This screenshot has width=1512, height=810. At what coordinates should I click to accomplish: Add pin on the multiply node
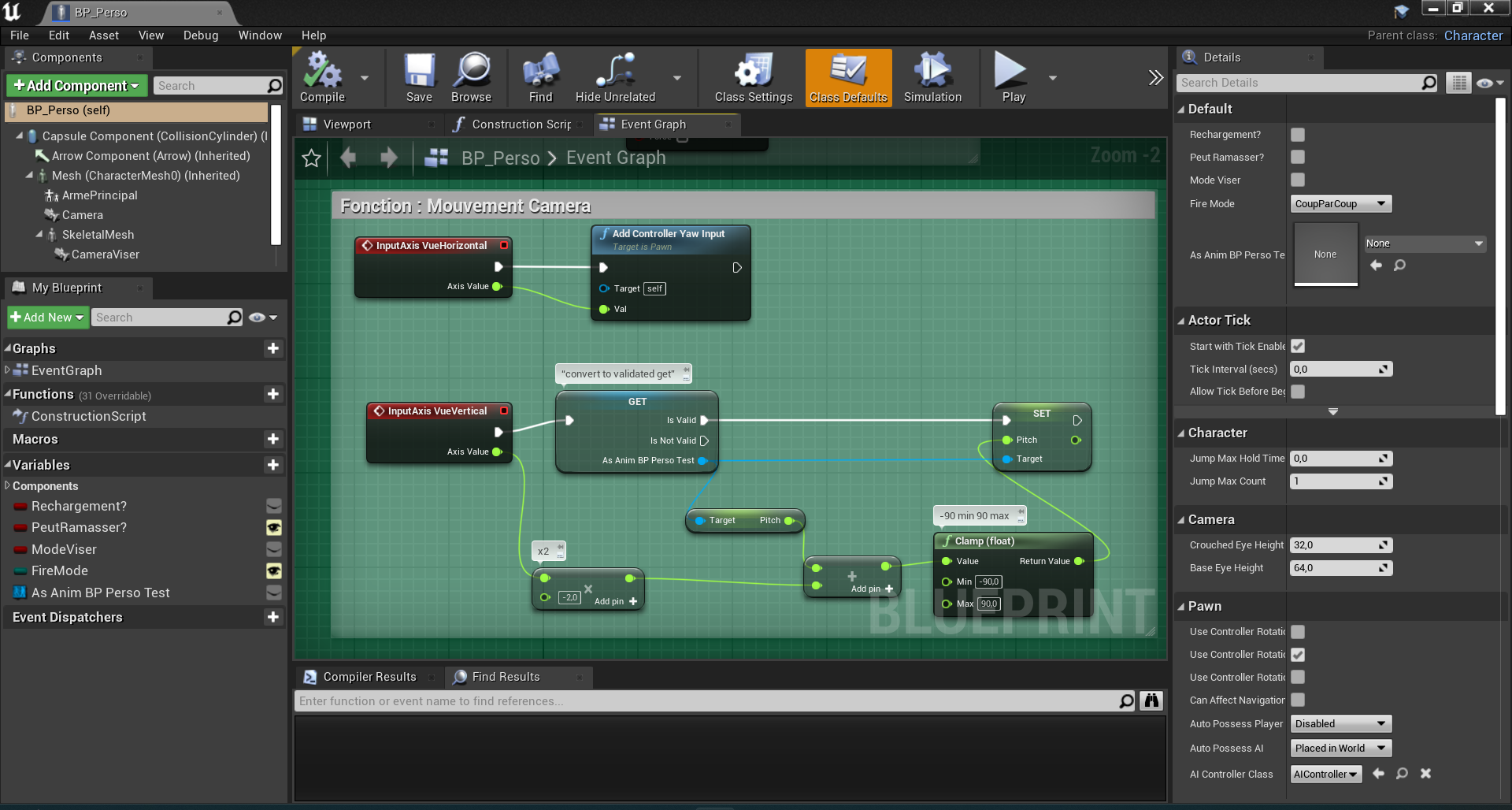pos(615,601)
